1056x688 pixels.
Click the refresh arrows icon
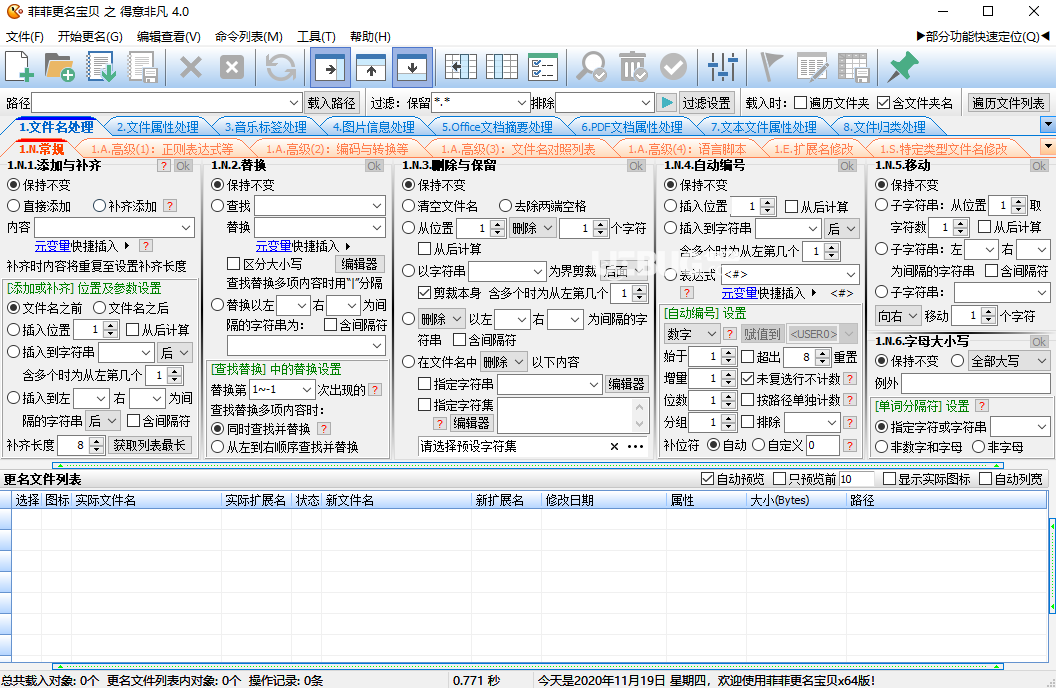pos(281,67)
